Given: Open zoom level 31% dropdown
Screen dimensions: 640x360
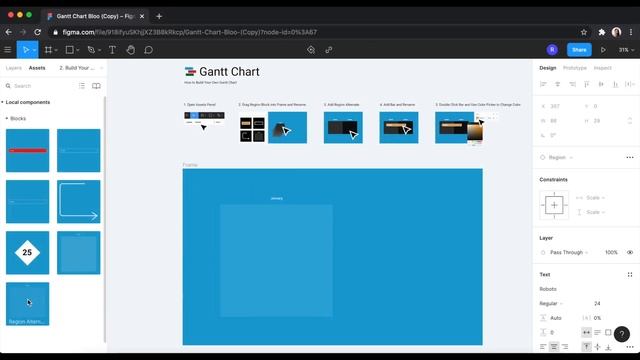Looking at the screenshot, I should pos(626,50).
